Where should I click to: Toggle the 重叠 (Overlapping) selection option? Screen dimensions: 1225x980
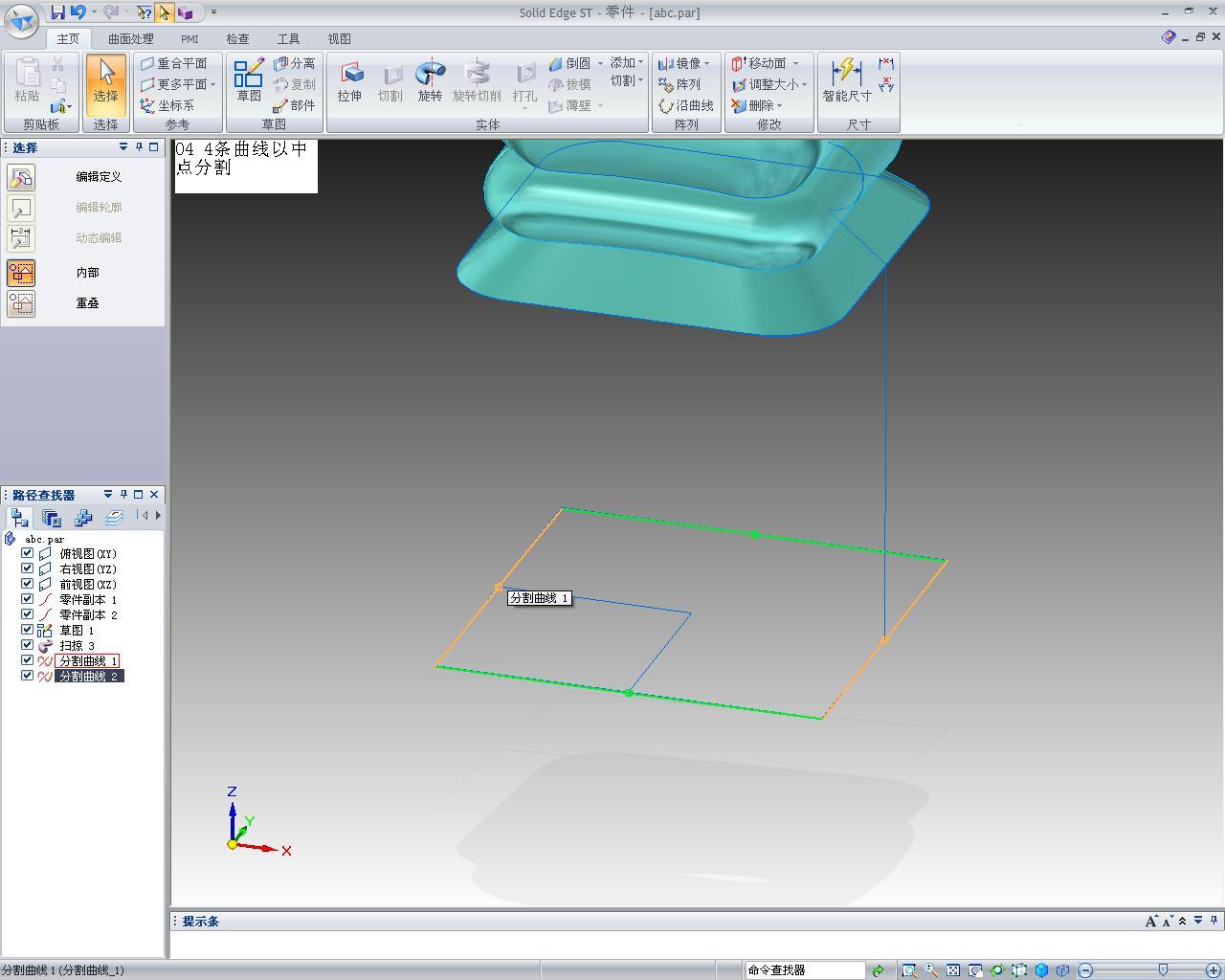pos(21,303)
